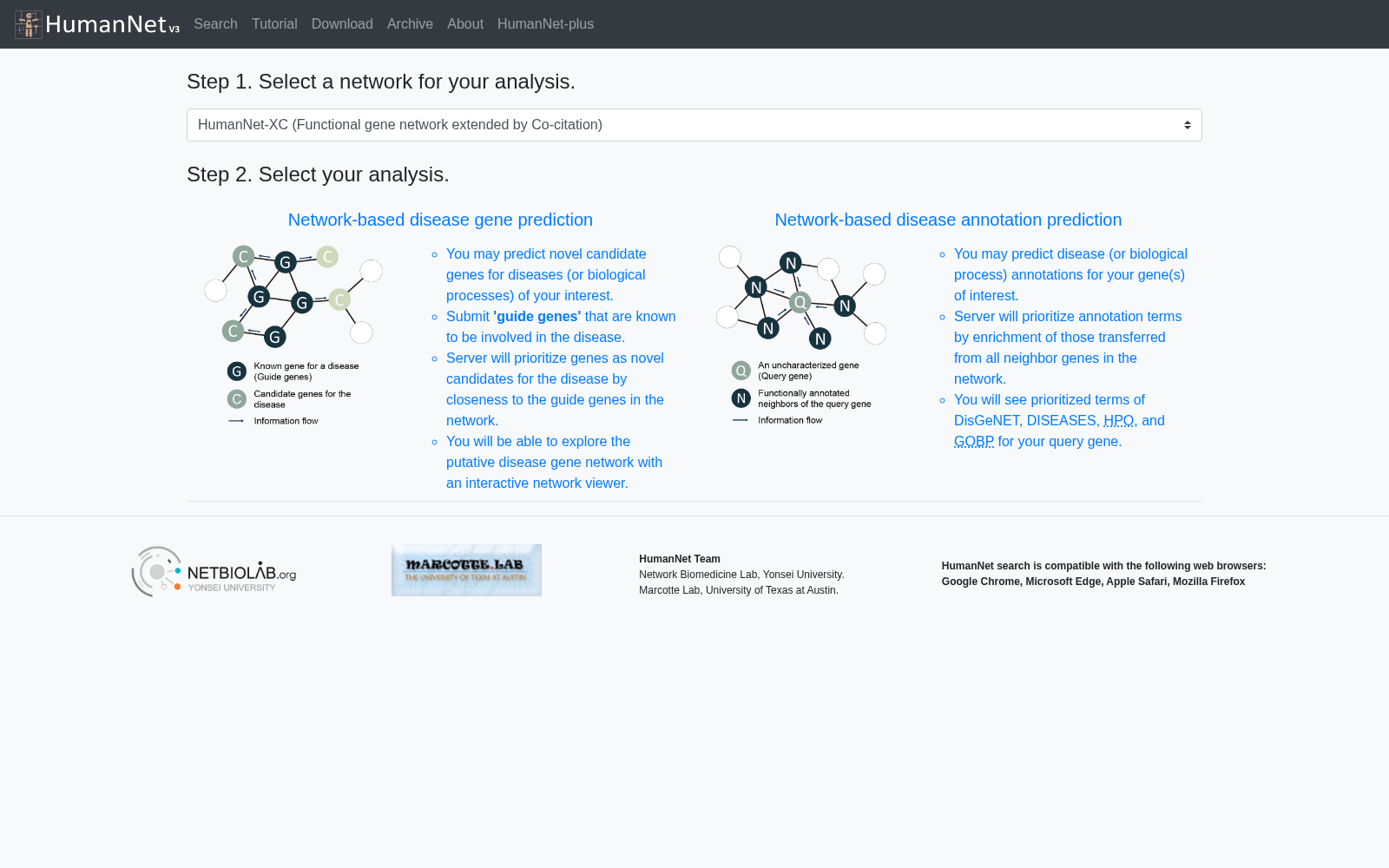
Task: Click the HPO abbreviation
Action: click(1119, 421)
